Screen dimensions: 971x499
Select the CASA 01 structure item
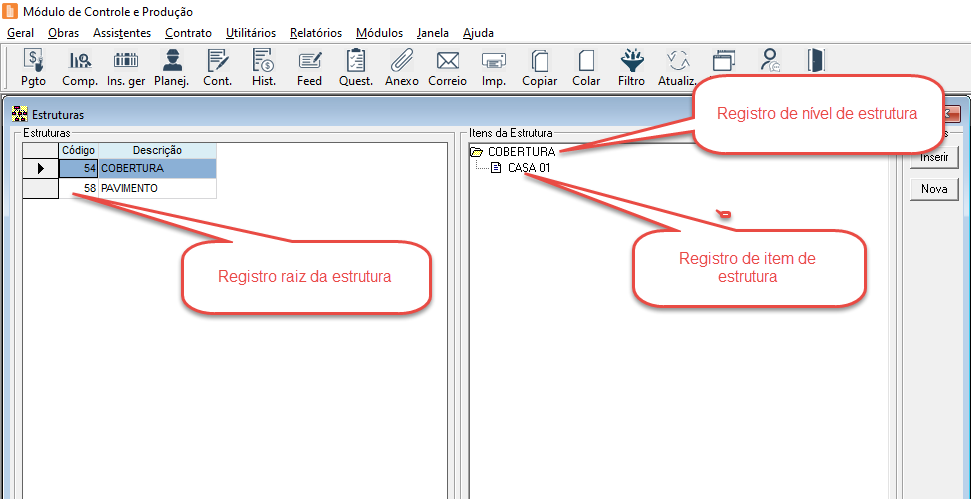(528, 168)
